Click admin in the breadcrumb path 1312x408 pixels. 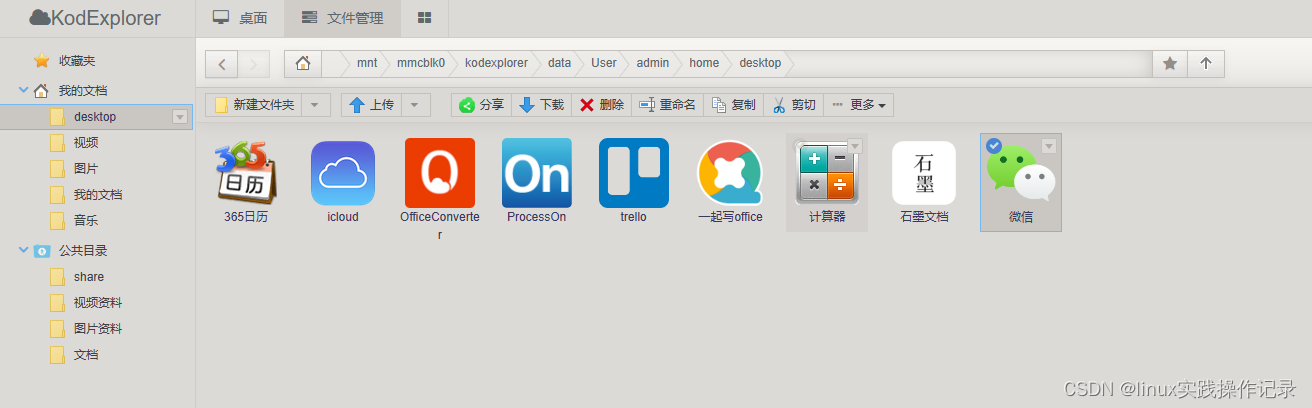[653, 63]
